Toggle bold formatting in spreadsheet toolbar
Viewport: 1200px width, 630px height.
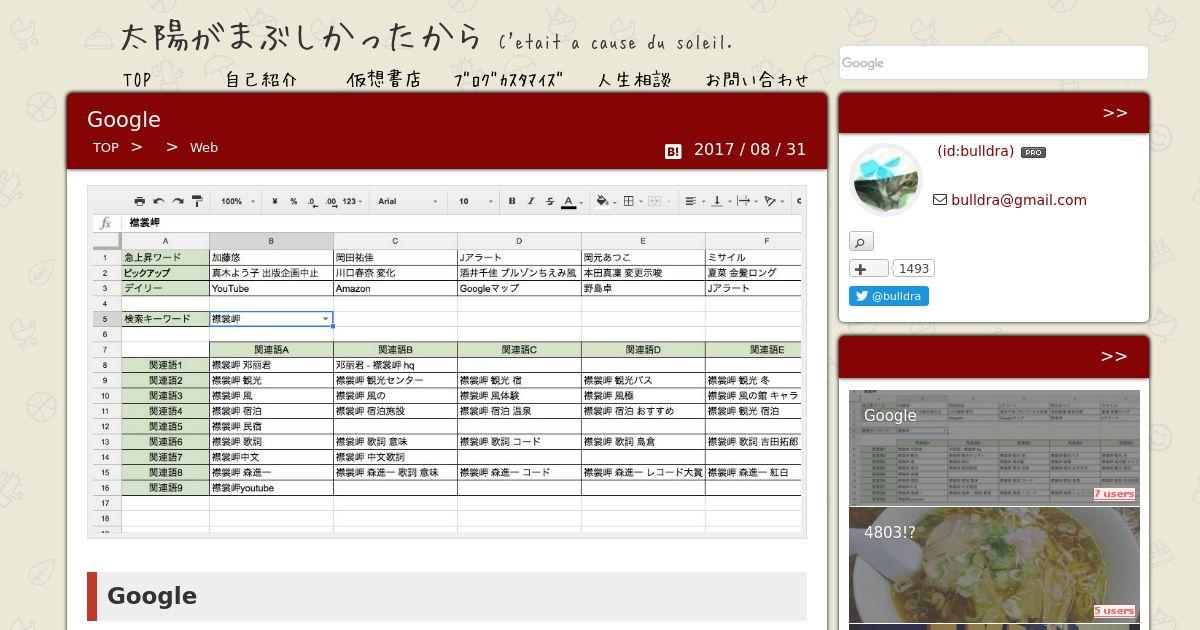pos(512,201)
